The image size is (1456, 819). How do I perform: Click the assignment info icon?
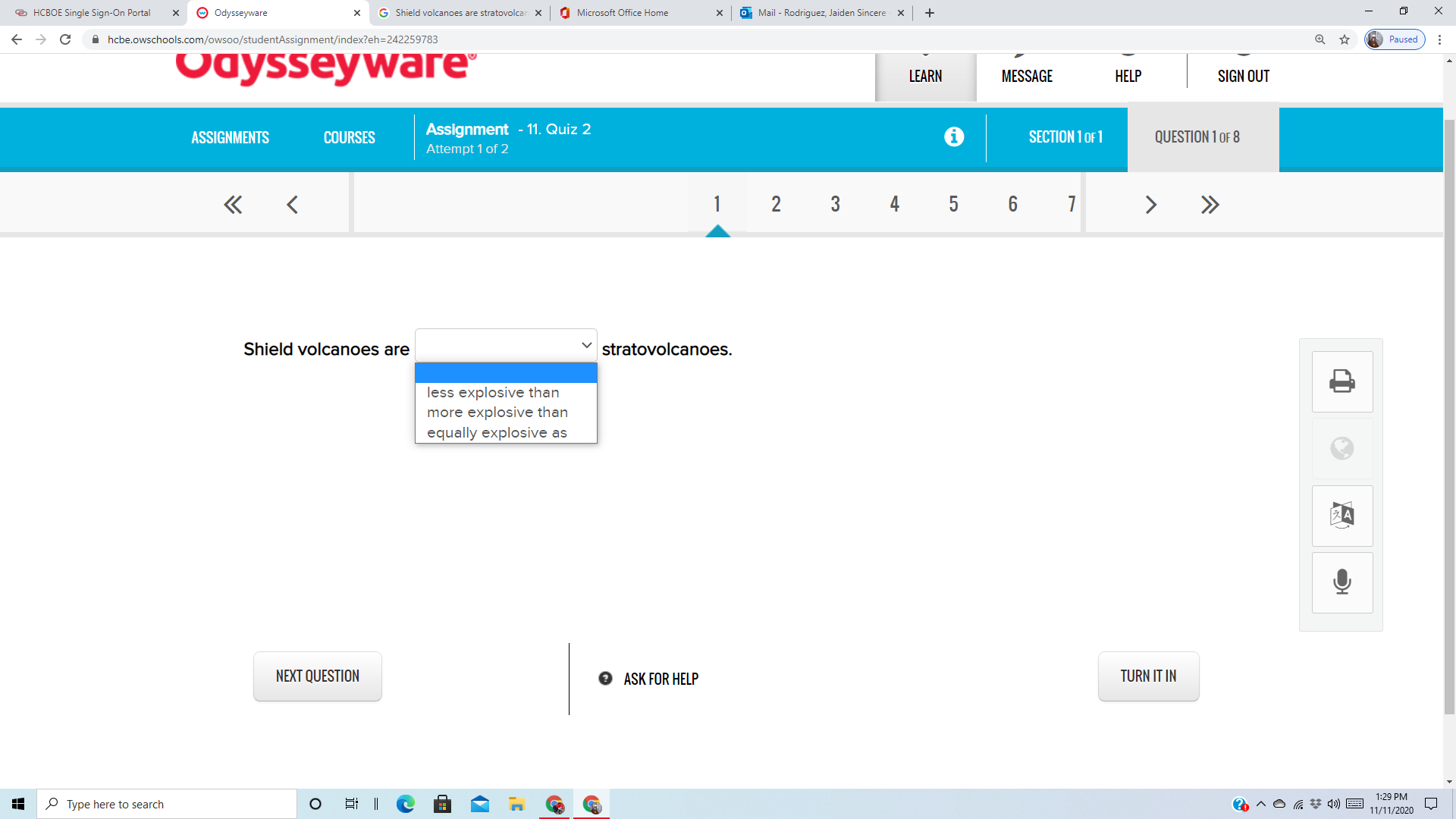(954, 136)
